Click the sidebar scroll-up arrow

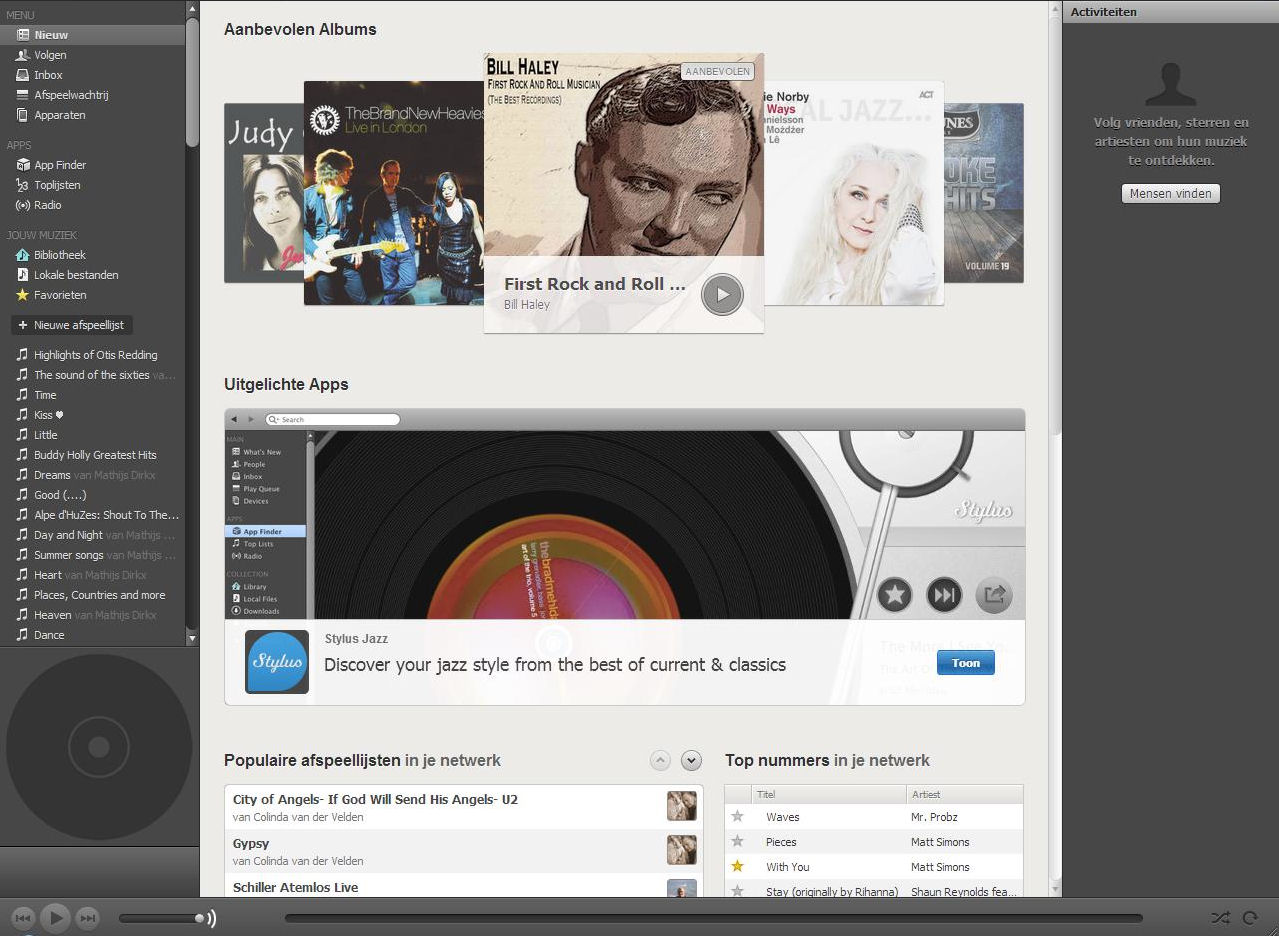coord(192,8)
